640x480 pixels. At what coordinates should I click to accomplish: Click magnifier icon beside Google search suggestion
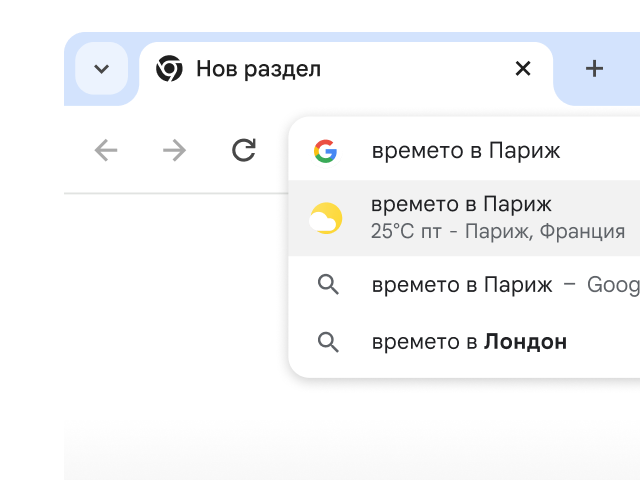tap(328, 285)
